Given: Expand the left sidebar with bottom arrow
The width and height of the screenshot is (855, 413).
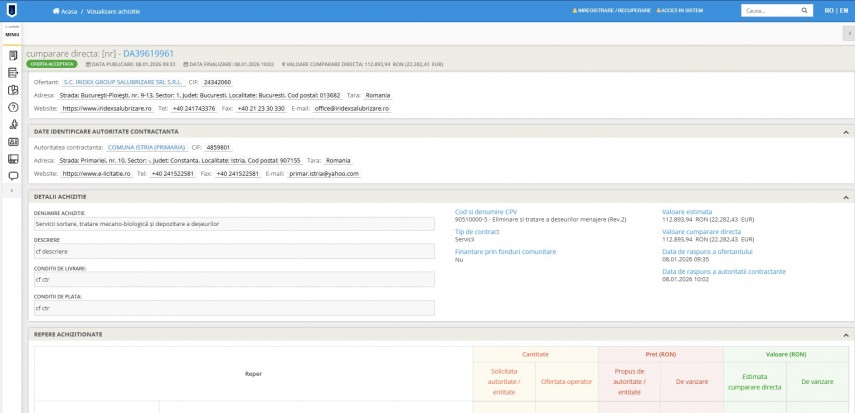Looking at the screenshot, I should tap(13, 189).
